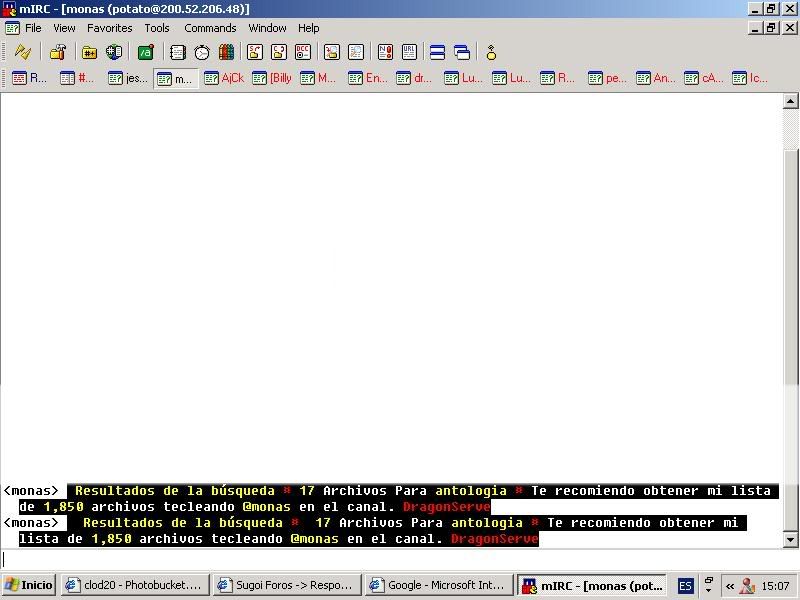Click the About mIRC yellow figure icon
Screen dimensions: 800x600
click(491, 52)
